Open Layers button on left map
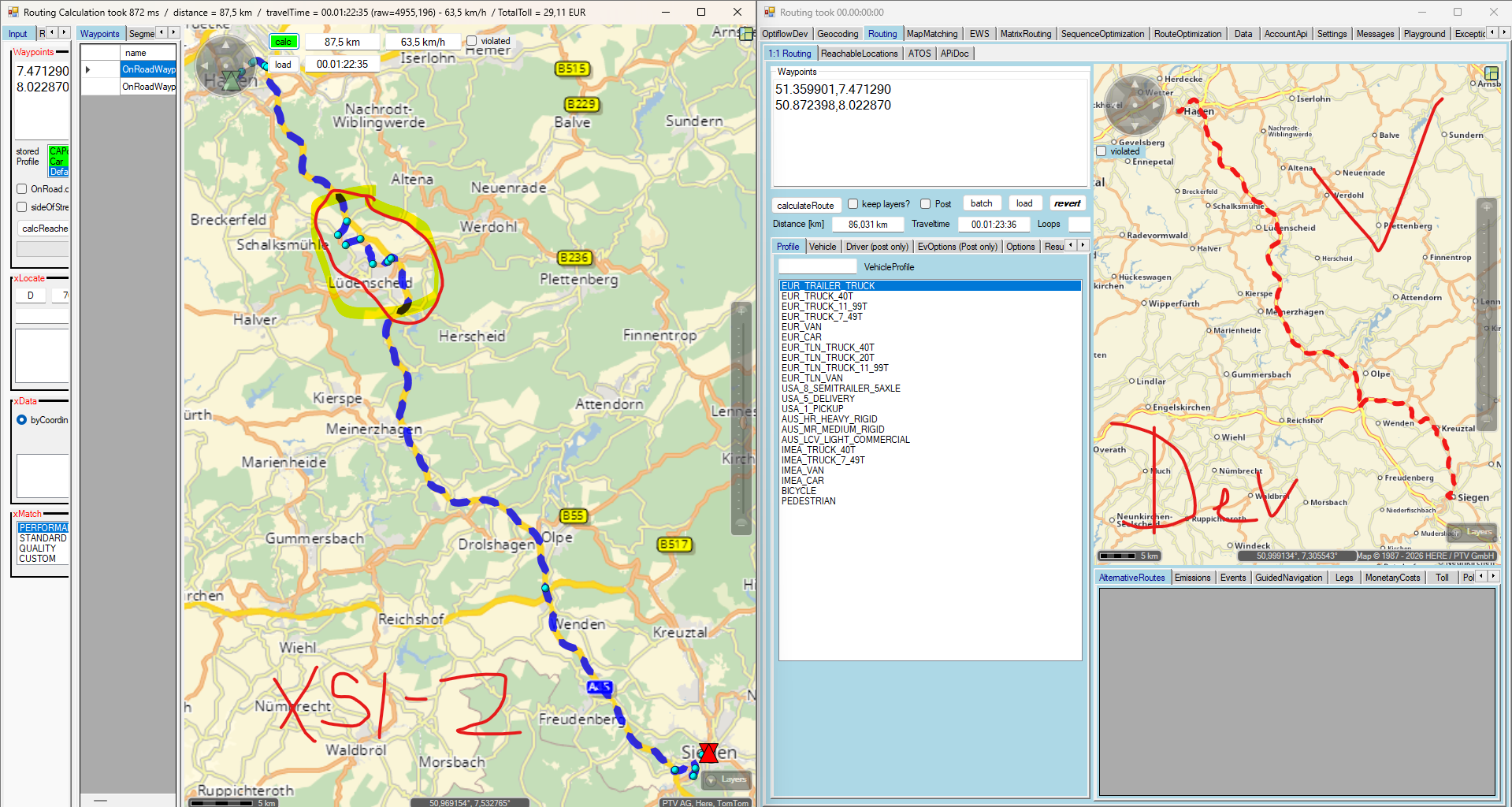Screen dimensions: 1512x807 [726, 779]
